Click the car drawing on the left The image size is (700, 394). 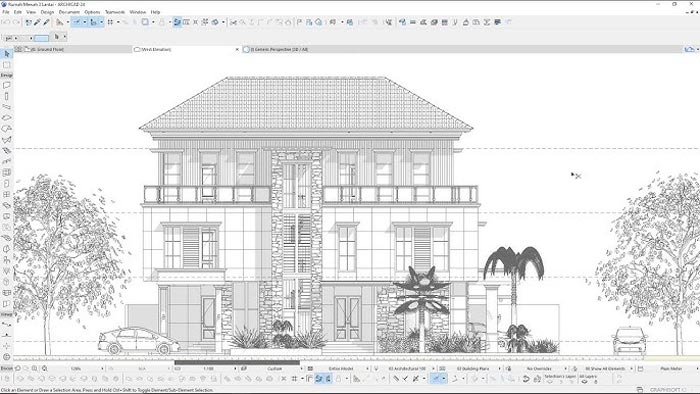pos(139,341)
